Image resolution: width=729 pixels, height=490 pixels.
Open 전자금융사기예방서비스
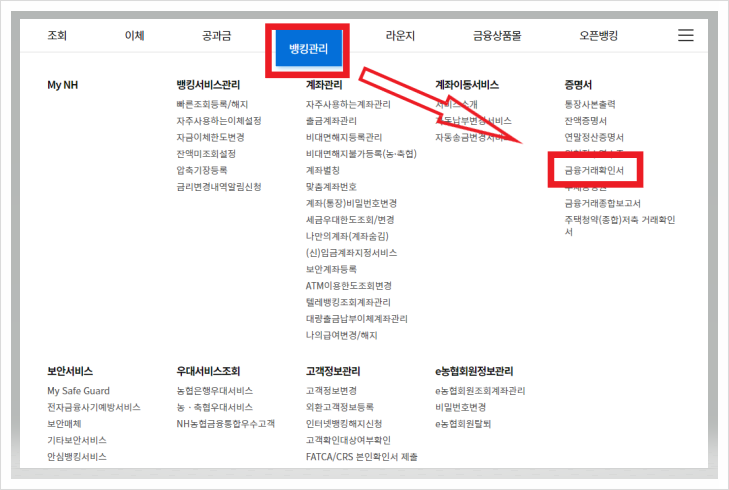point(93,407)
